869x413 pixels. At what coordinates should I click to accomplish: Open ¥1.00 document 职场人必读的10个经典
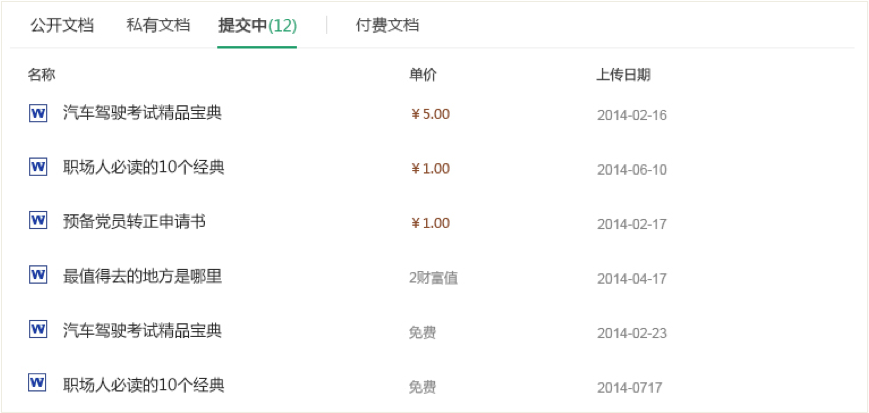coord(144,167)
